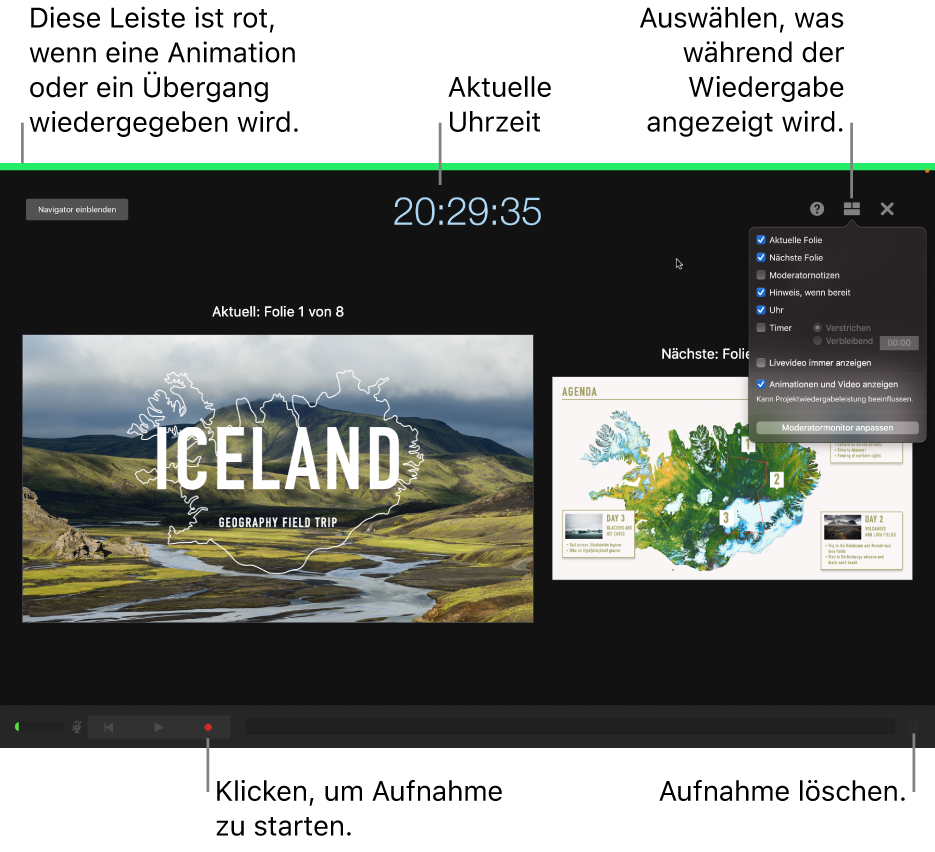Select the Verbleibend radio button
Image resolution: width=935 pixels, height=852 pixels.
point(818,340)
